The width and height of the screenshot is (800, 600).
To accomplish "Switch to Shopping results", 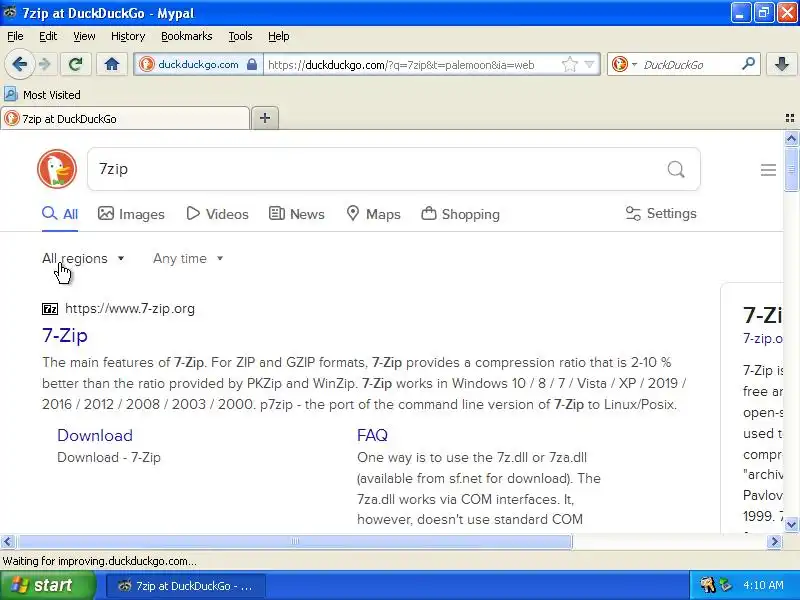I will (460, 214).
